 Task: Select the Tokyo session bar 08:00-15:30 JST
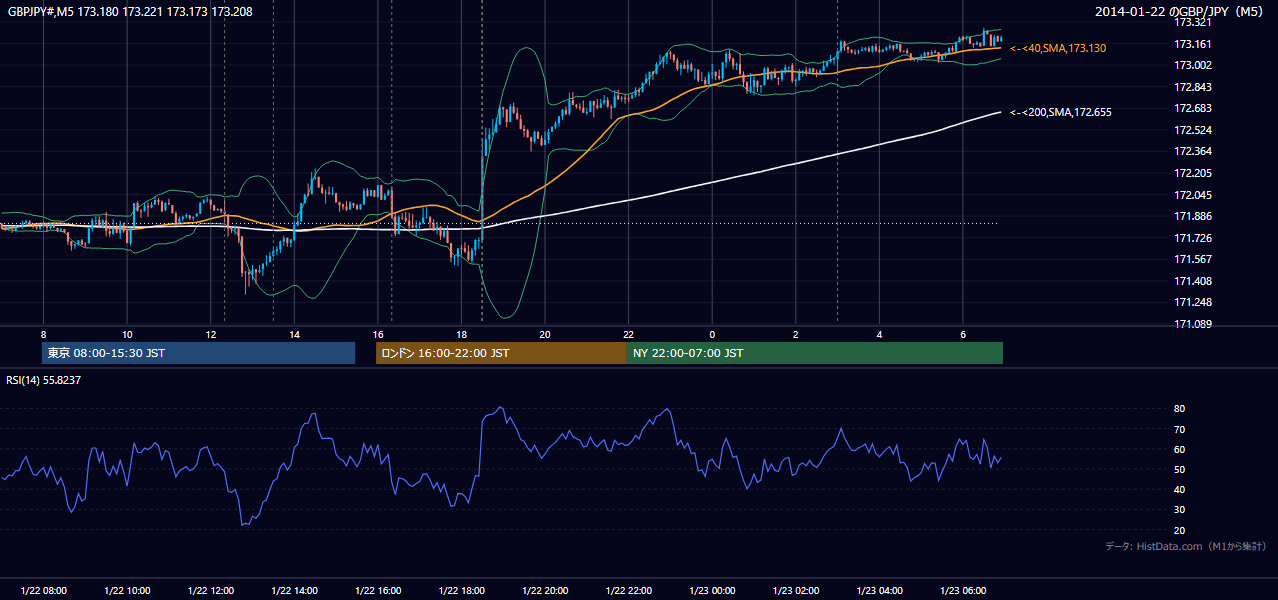pos(198,353)
